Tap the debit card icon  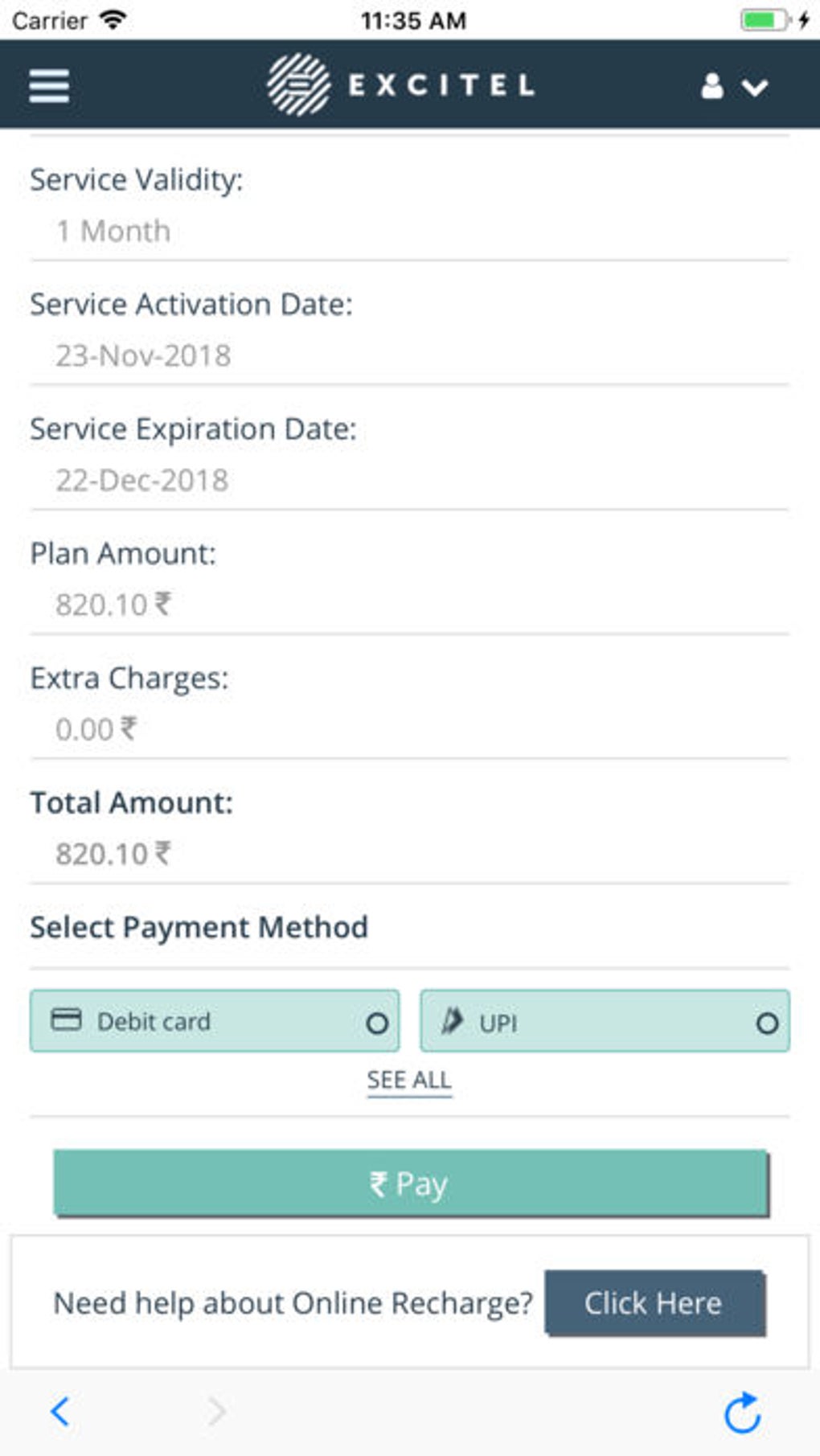[66, 1019]
